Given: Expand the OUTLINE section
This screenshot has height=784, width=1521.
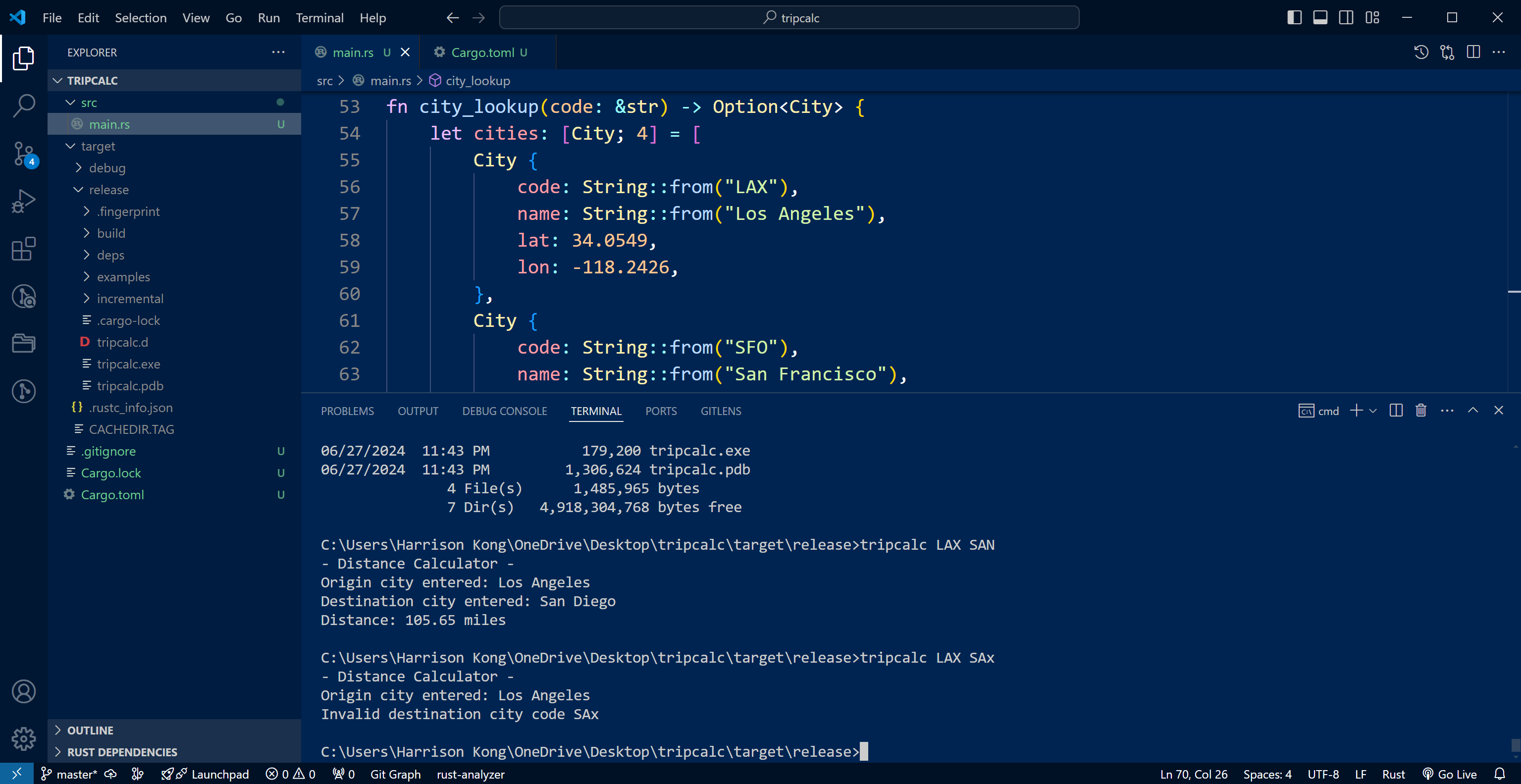Looking at the screenshot, I should point(90,731).
